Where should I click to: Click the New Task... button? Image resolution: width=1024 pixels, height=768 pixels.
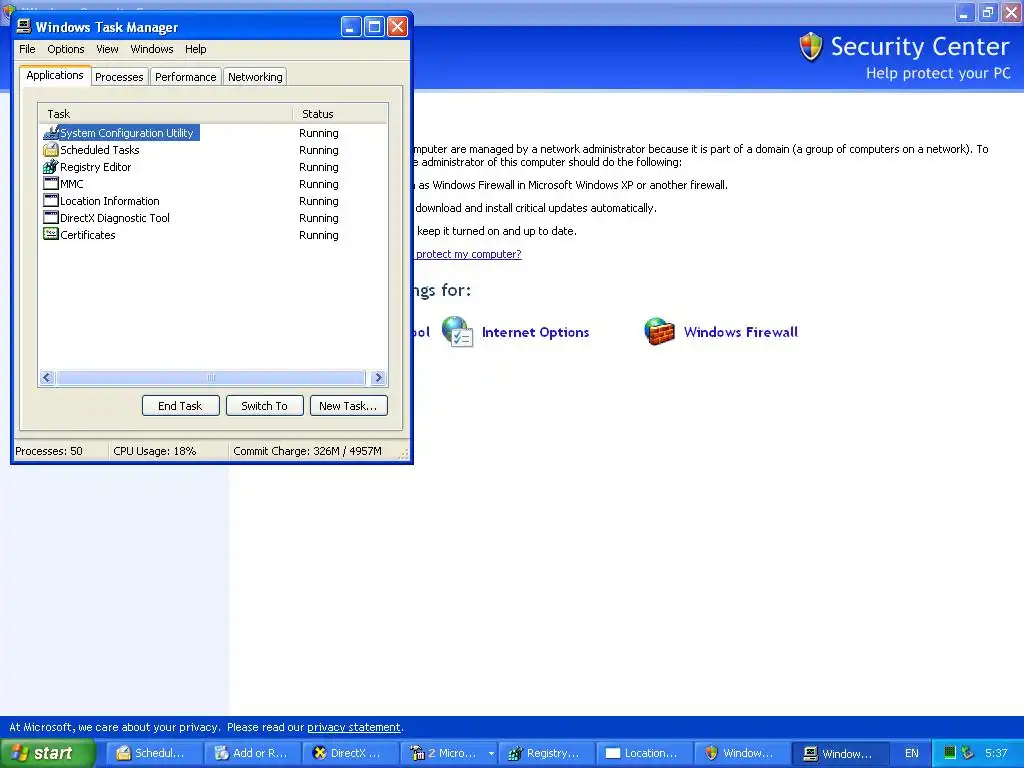[x=348, y=406]
